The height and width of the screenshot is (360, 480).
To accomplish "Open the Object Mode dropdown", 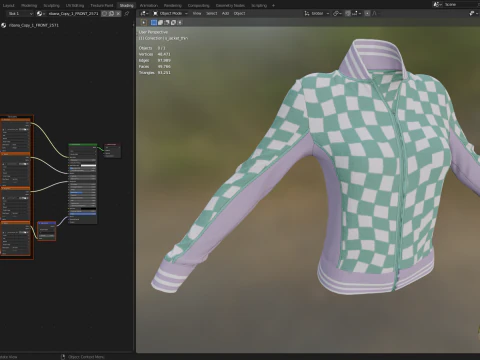I will pyautogui.click(x=170, y=13).
